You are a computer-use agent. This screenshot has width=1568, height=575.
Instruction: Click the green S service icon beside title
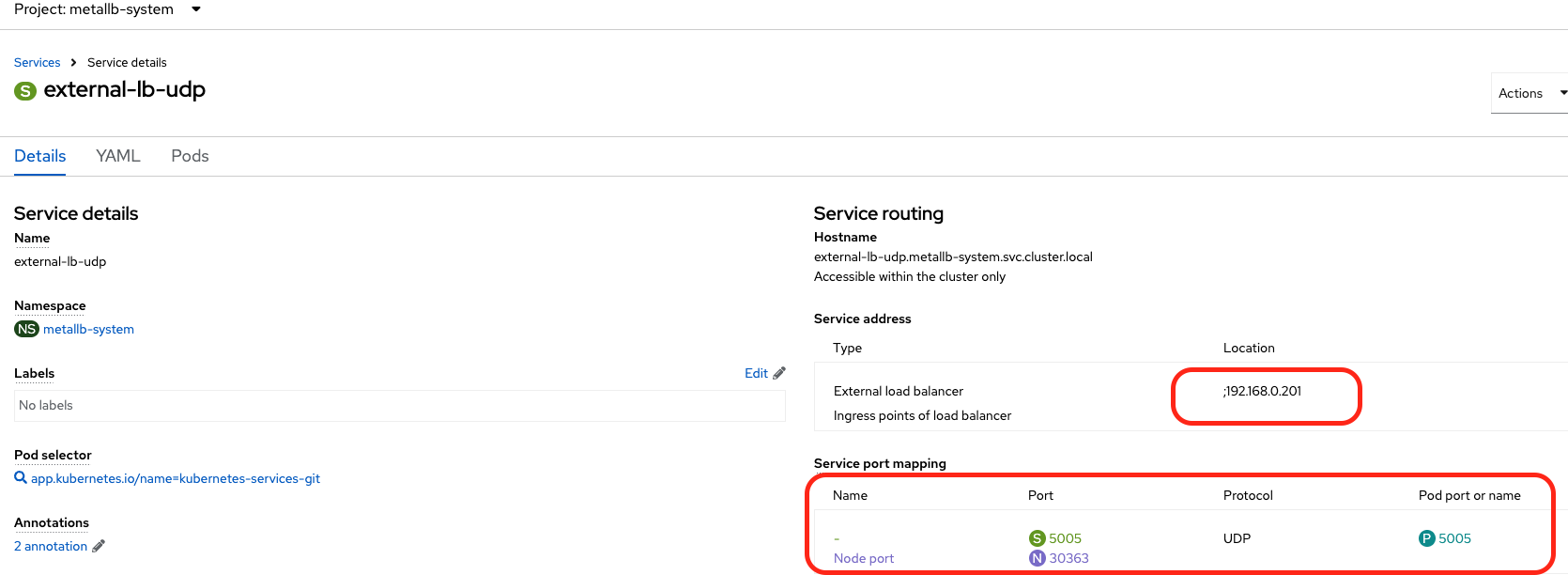pyautogui.click(x=25, y=91)
